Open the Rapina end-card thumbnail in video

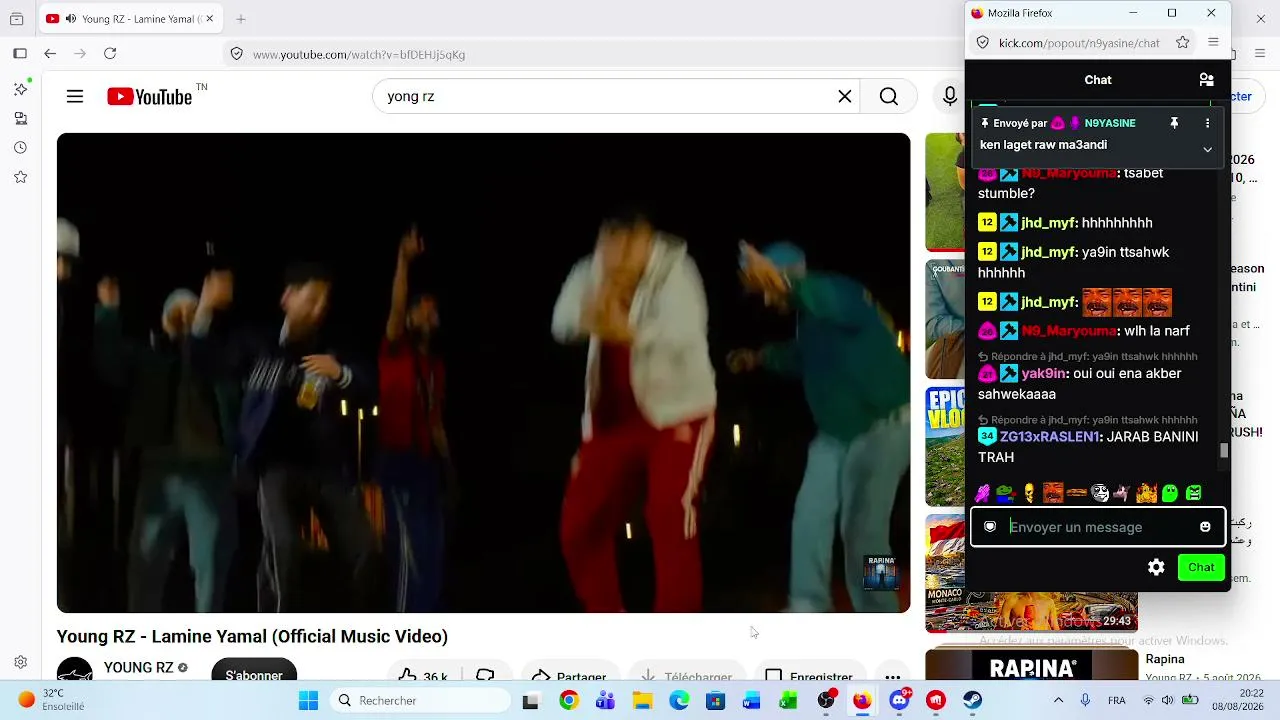click(881, 573)
